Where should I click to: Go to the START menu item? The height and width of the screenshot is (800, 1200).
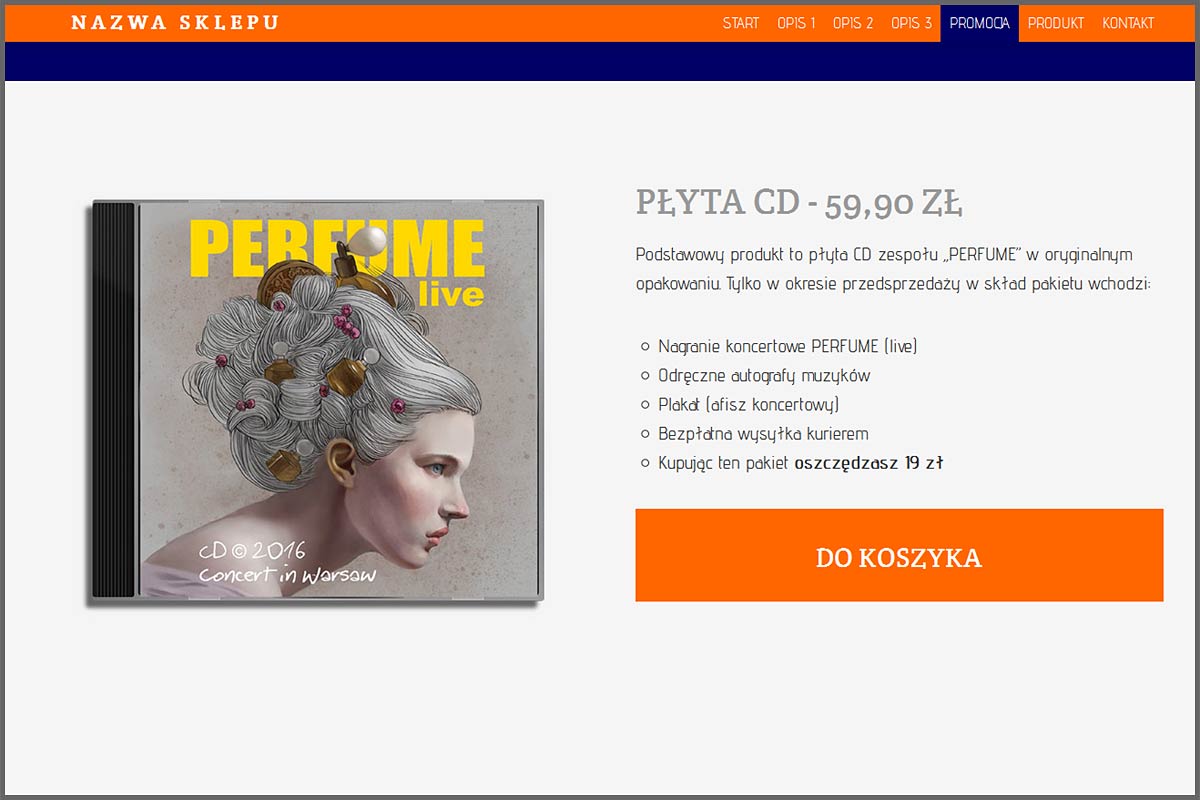[740, 23]
